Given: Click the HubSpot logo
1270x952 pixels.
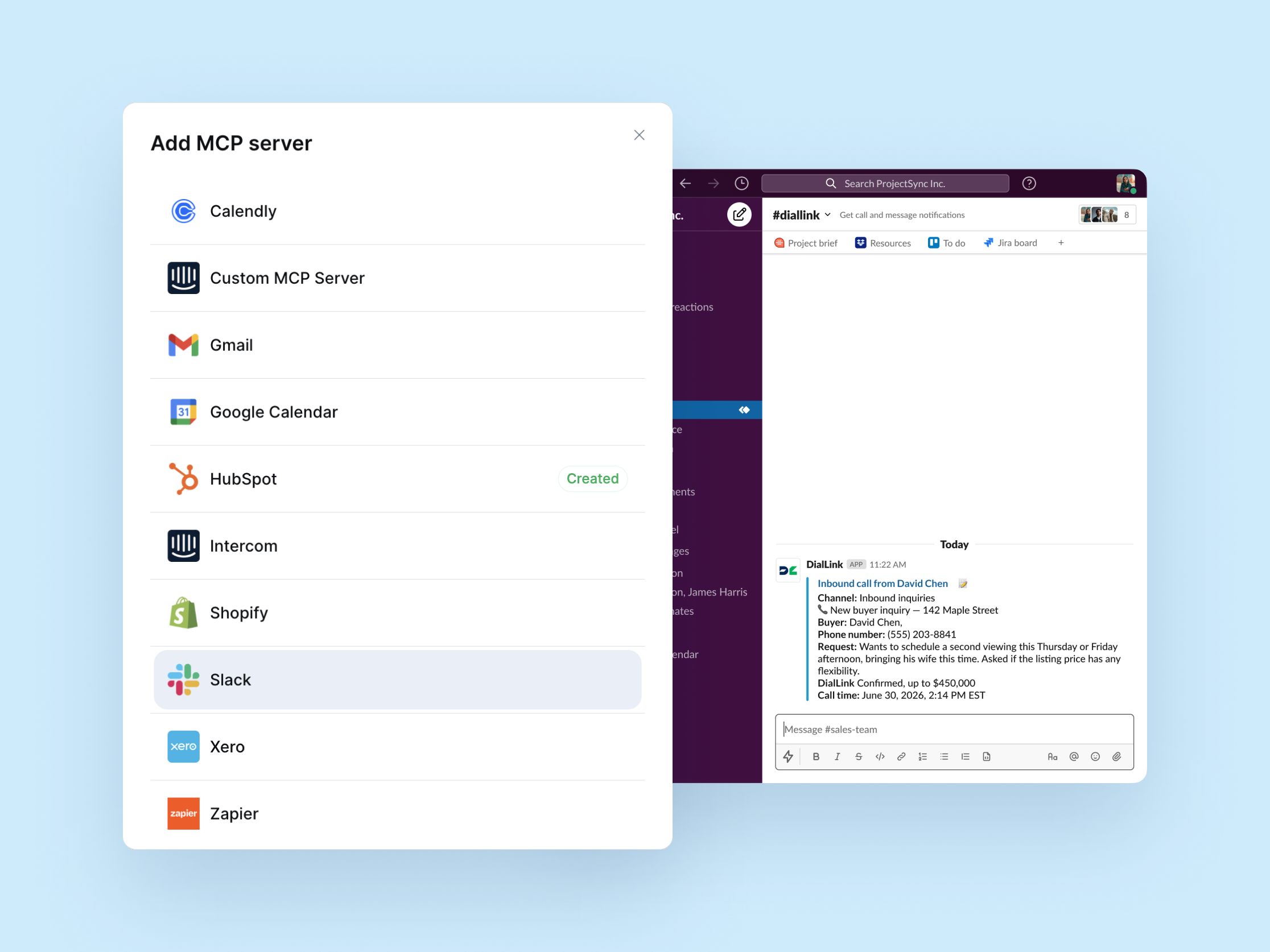Looking at the screenshot, I should pos(183,479).
